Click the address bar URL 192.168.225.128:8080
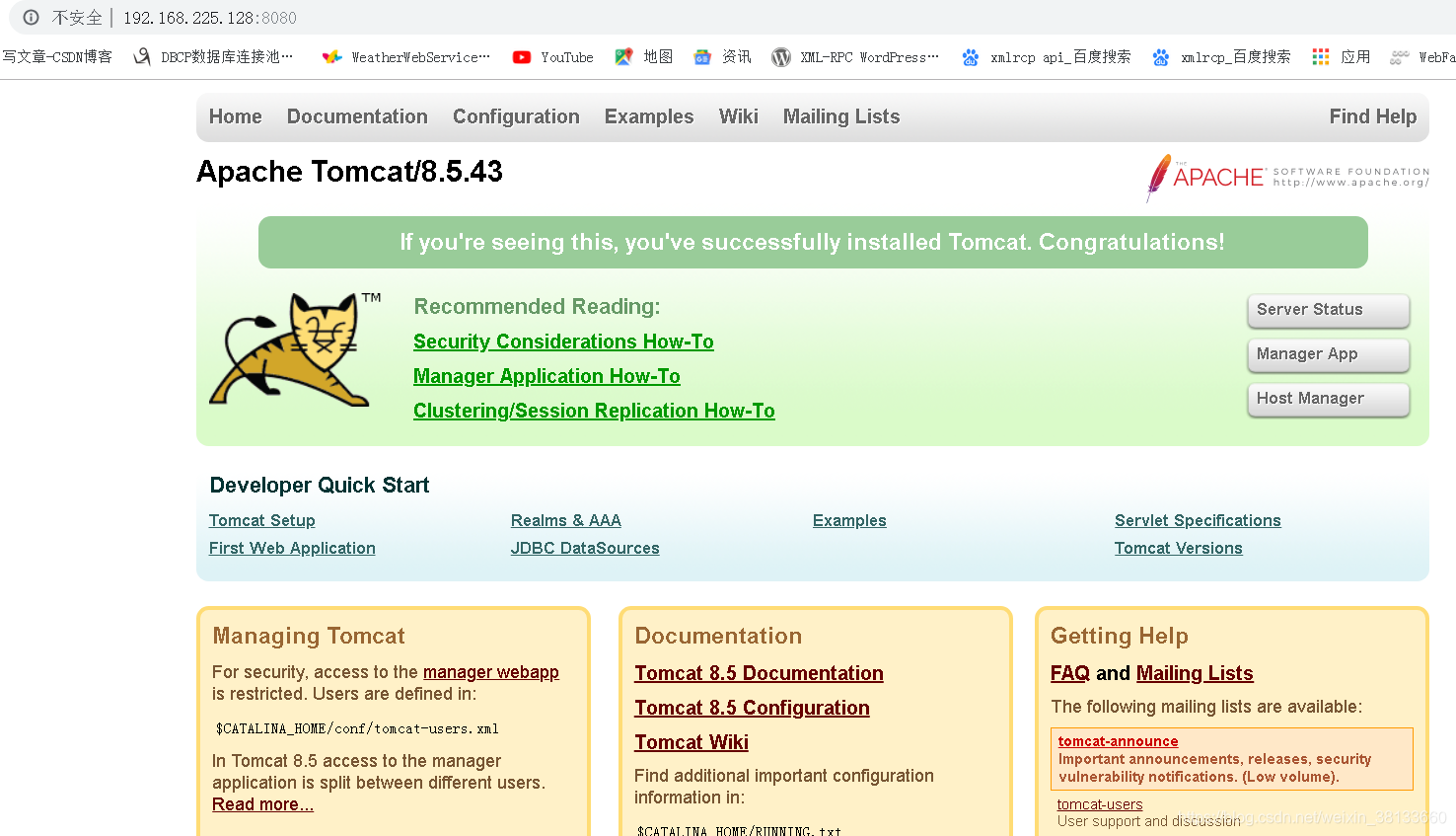The width and height of the screenshot is (1456, 836). point(209,18)
